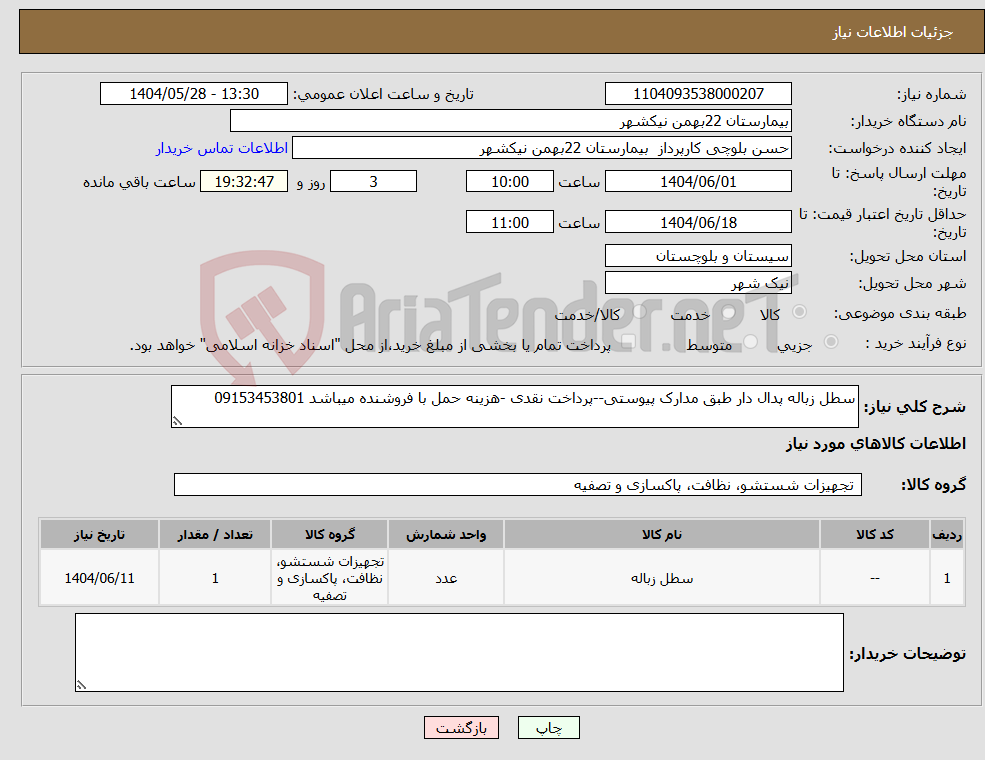This screenshot has width=985, height=760.
Task: Select the خدمت radio button
Action: coord(729,312)
